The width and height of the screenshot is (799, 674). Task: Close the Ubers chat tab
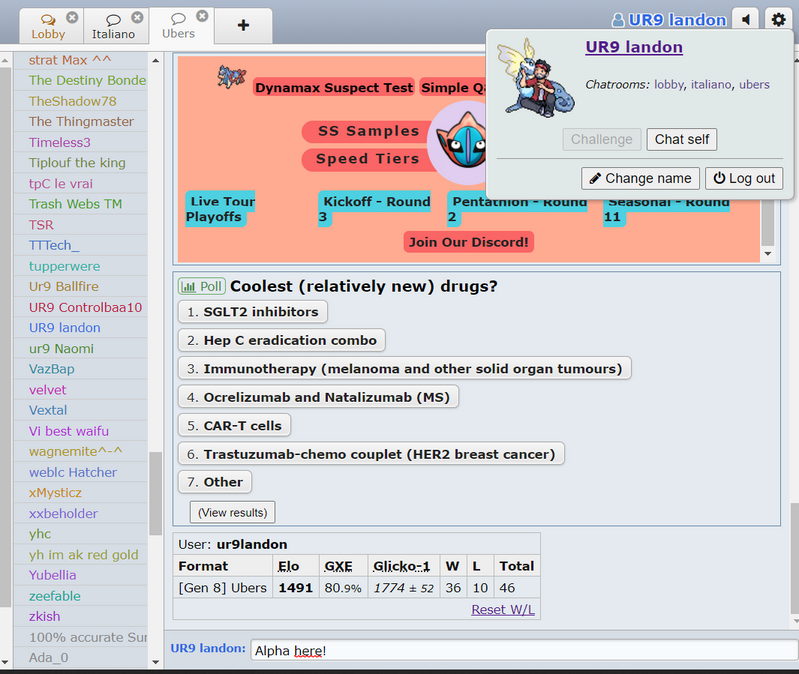coord(203,16)
